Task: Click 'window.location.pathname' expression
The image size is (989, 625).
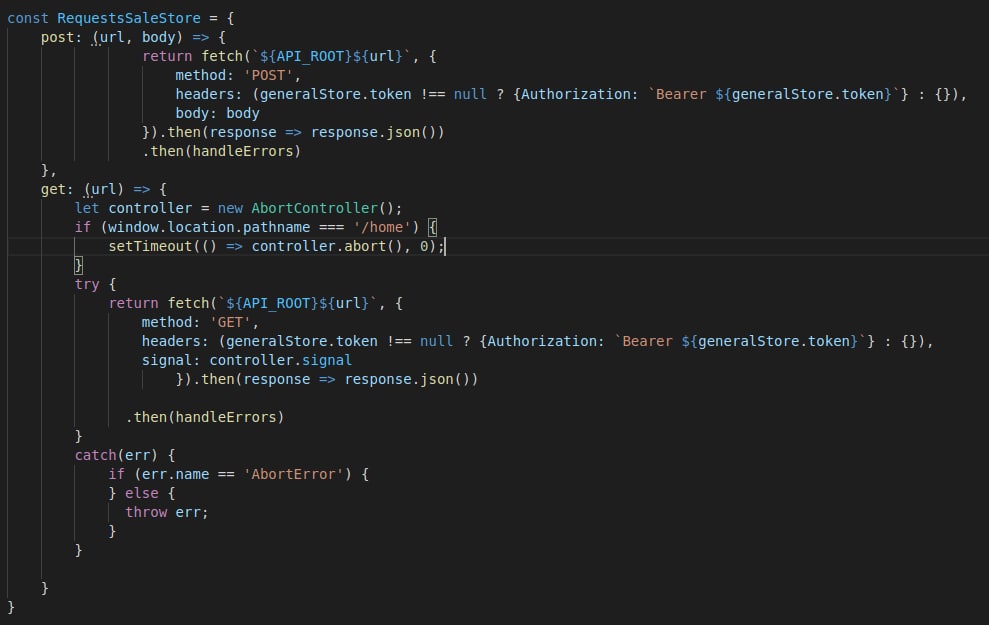Action: point(209,227)
